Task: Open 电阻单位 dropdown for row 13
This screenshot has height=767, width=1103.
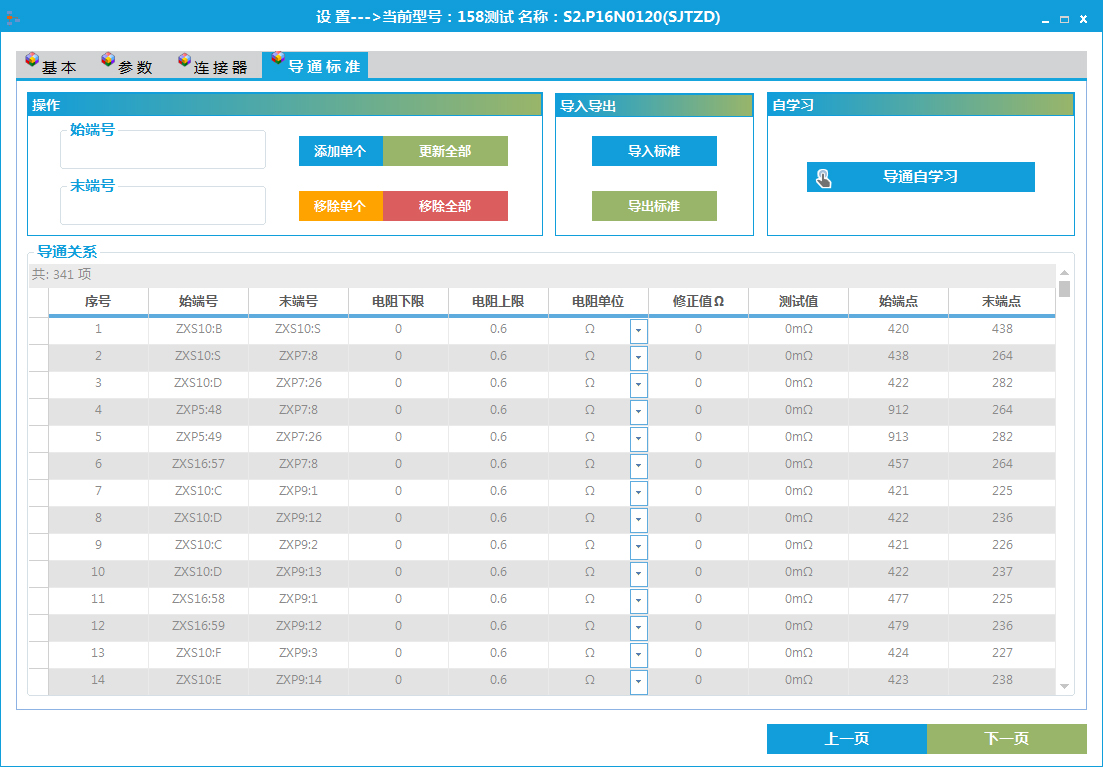Action: point(638,655)
